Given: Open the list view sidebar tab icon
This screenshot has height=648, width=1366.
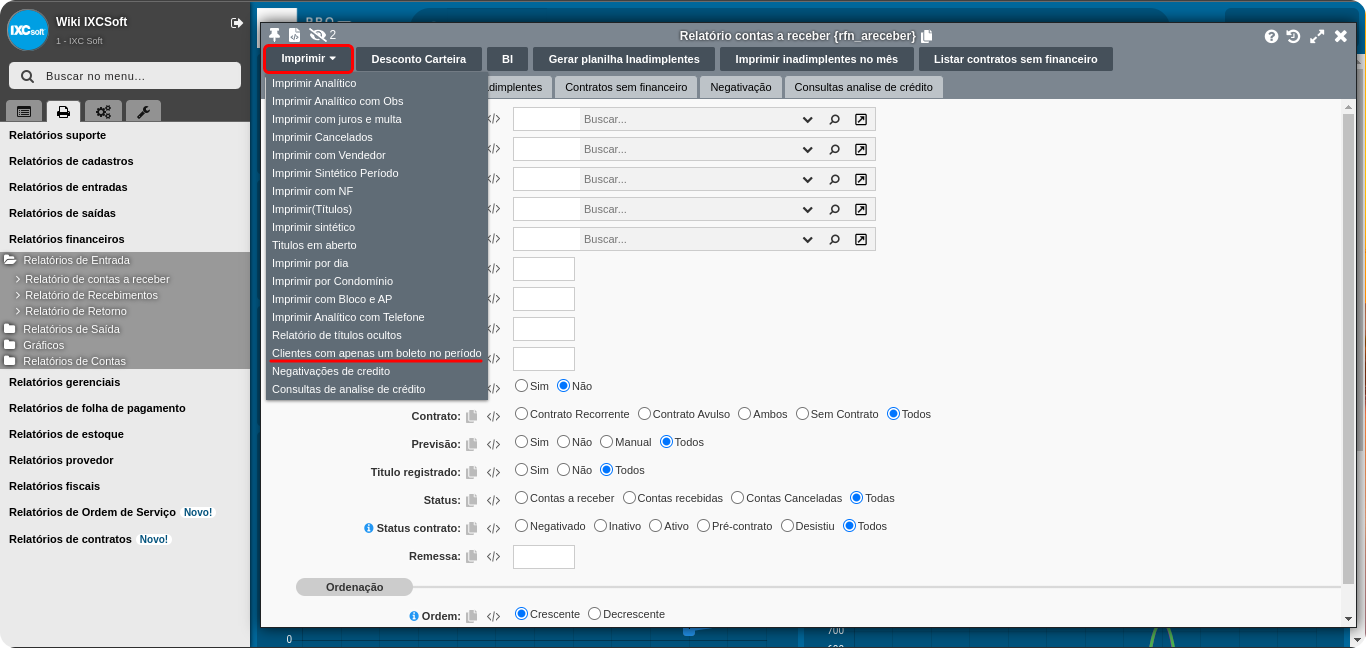Looking at the screenshot, I should click(x=24, y=112).
